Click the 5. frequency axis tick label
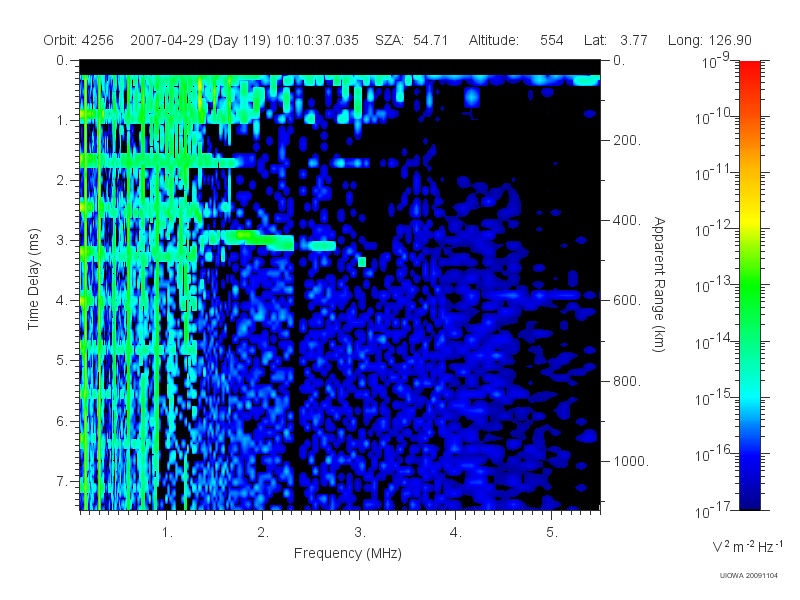 point(552,533)
